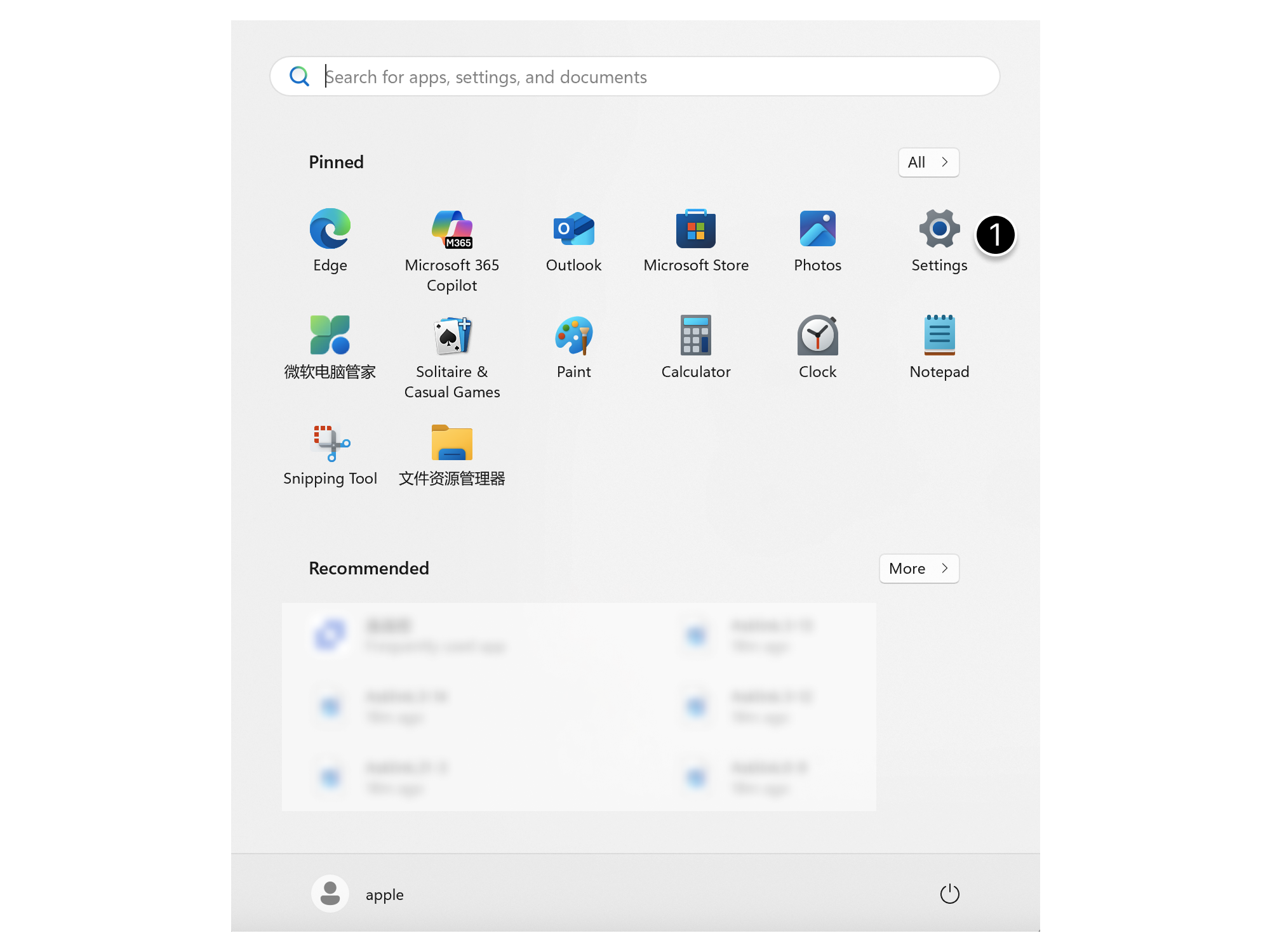This screenshot has height=952, width=1270.
Task: Open the Microsoft Store
Action: pos(696,240)
